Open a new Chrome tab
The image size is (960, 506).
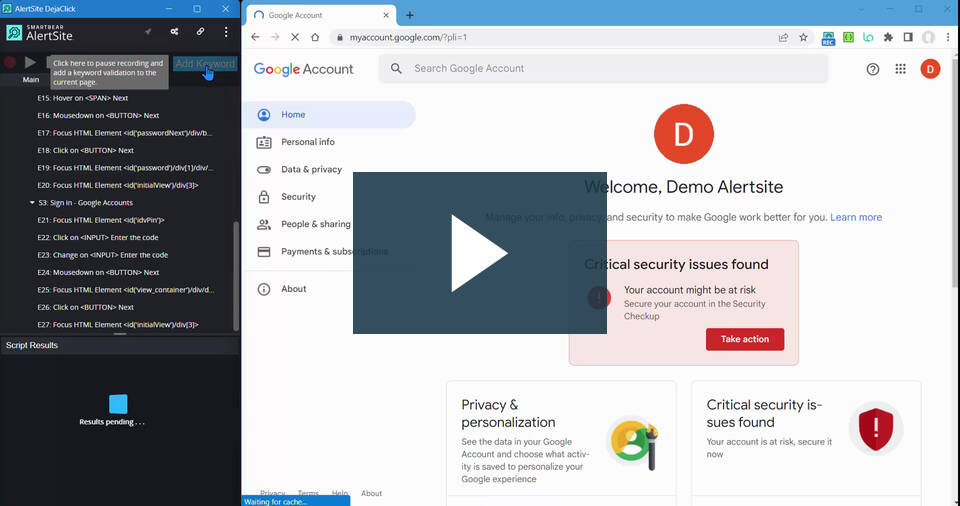coord(410,15)
